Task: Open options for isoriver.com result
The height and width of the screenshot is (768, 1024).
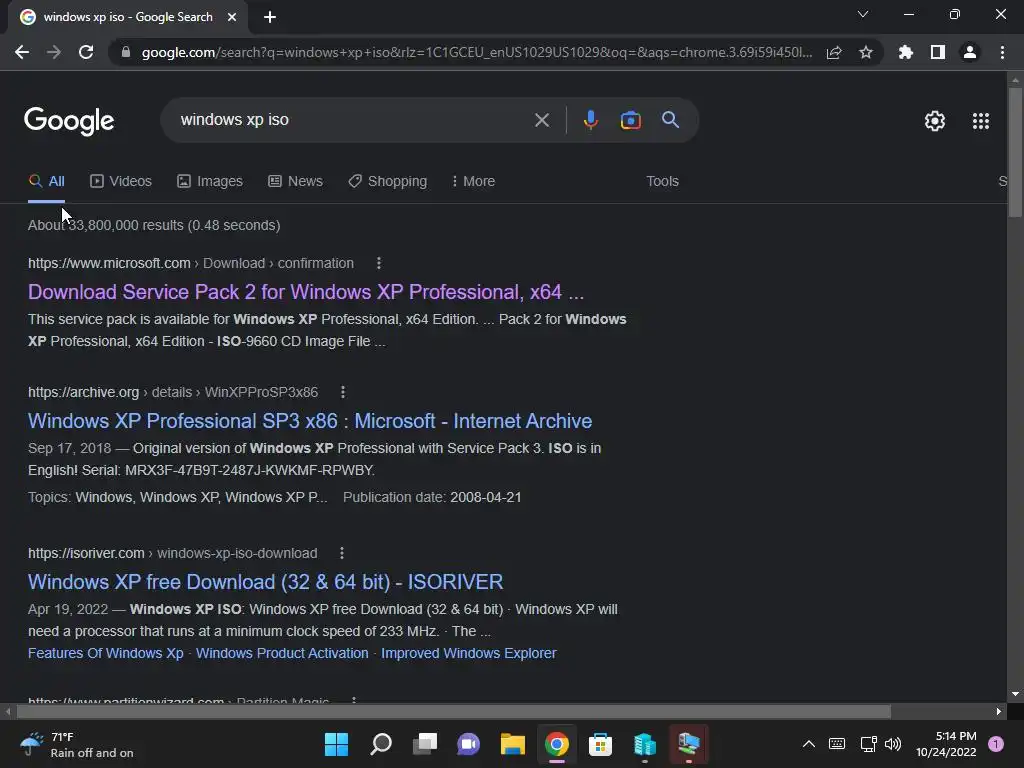Action: (x=342, y=553)
